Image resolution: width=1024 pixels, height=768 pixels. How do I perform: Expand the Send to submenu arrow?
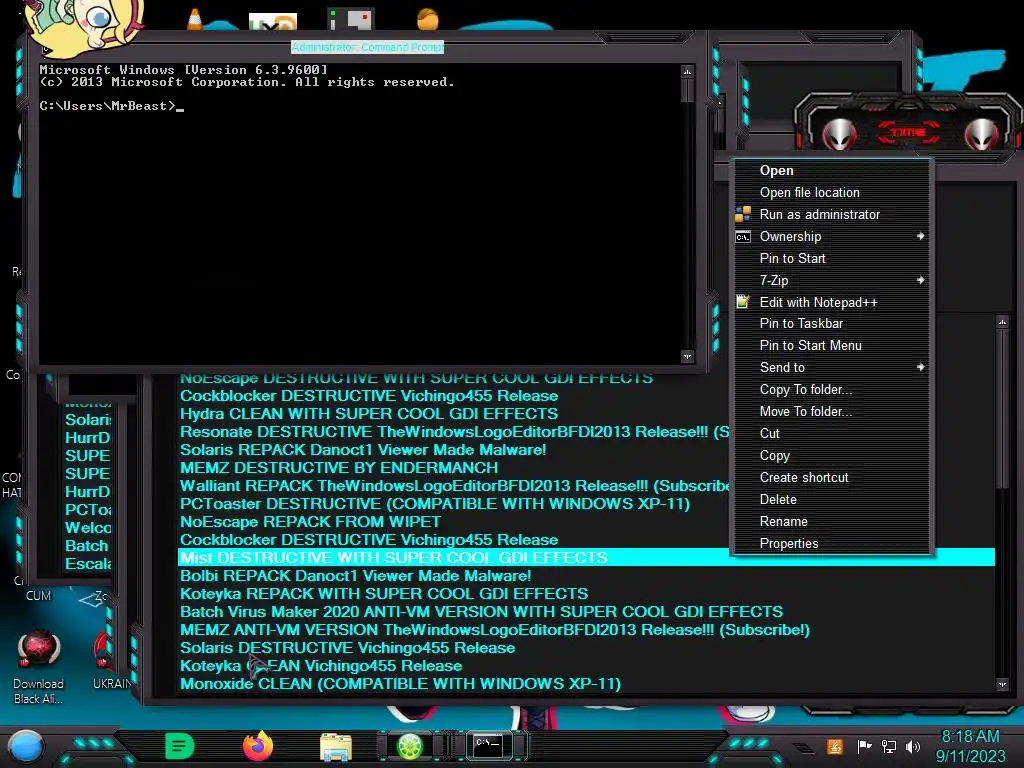[x=920, y=367]
